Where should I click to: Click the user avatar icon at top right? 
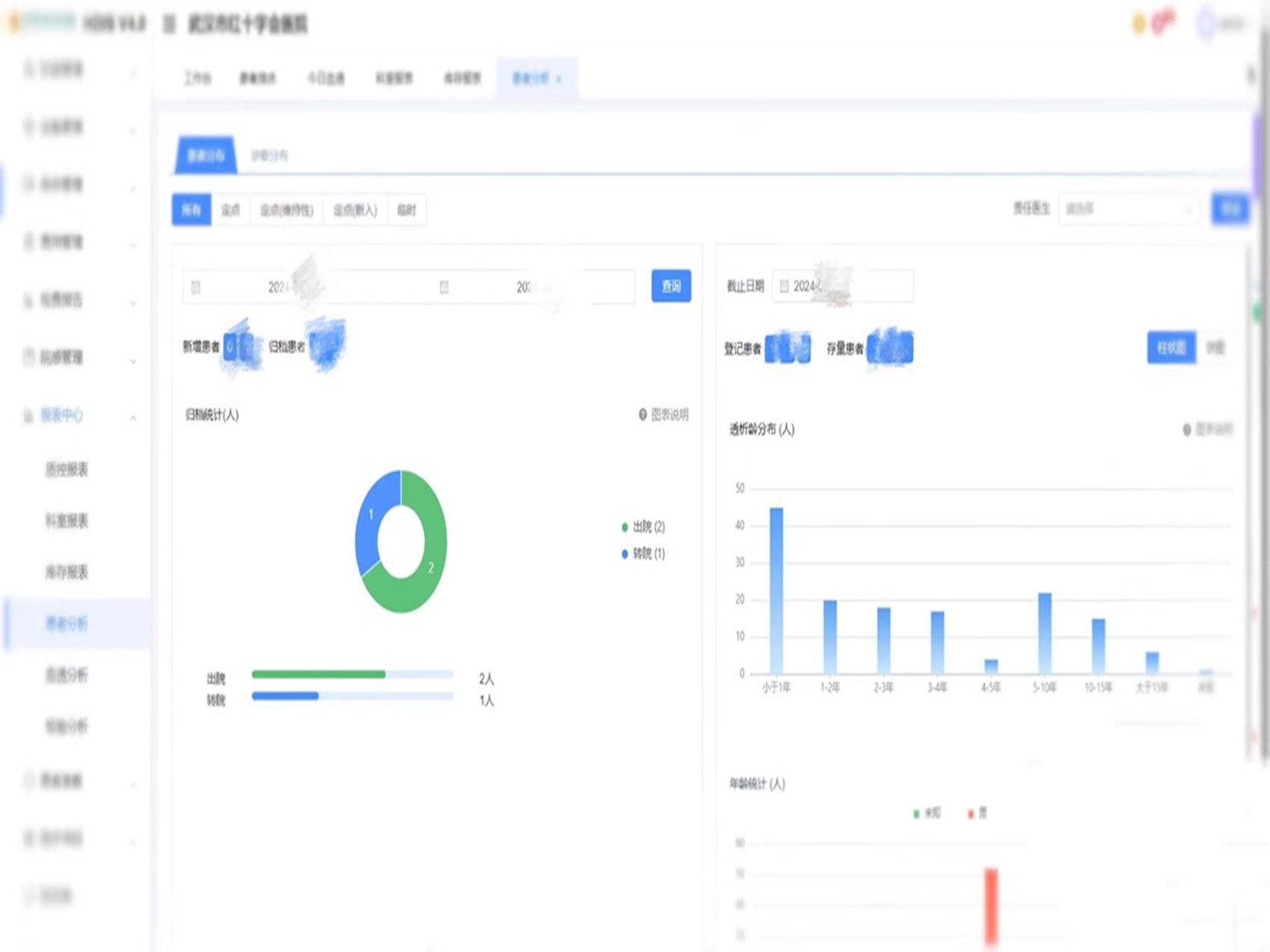pyautogui.click(x=1205, y=24)
